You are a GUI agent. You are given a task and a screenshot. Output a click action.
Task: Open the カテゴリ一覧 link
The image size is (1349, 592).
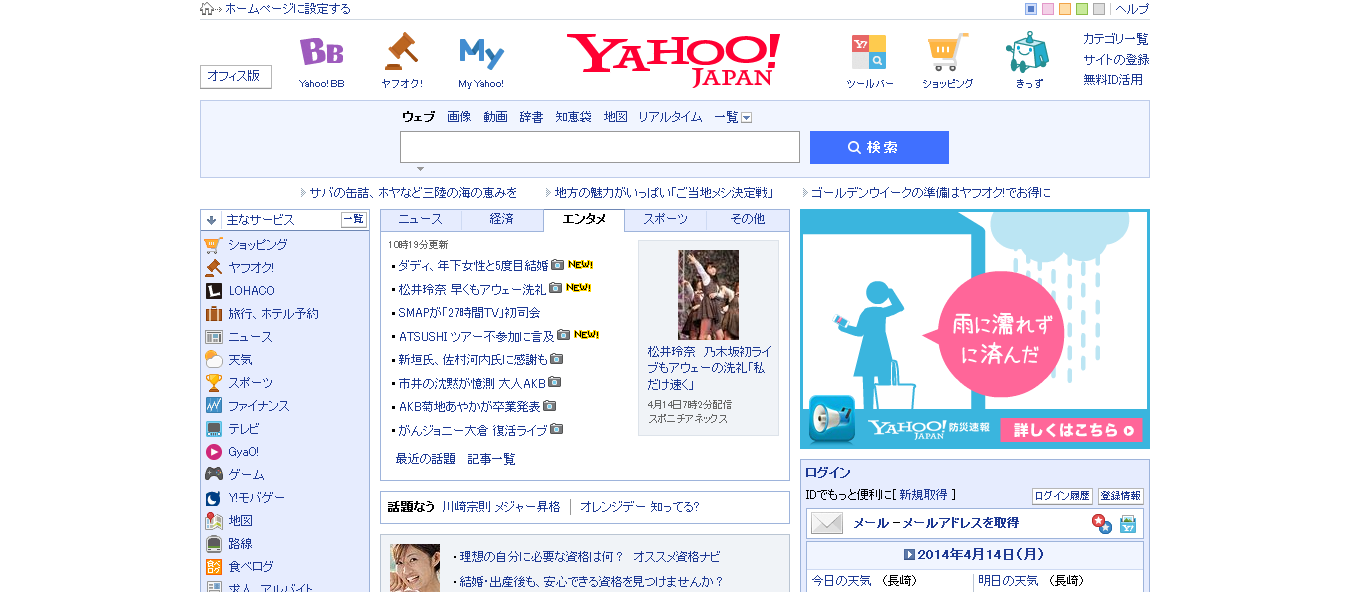[1116, 39]
